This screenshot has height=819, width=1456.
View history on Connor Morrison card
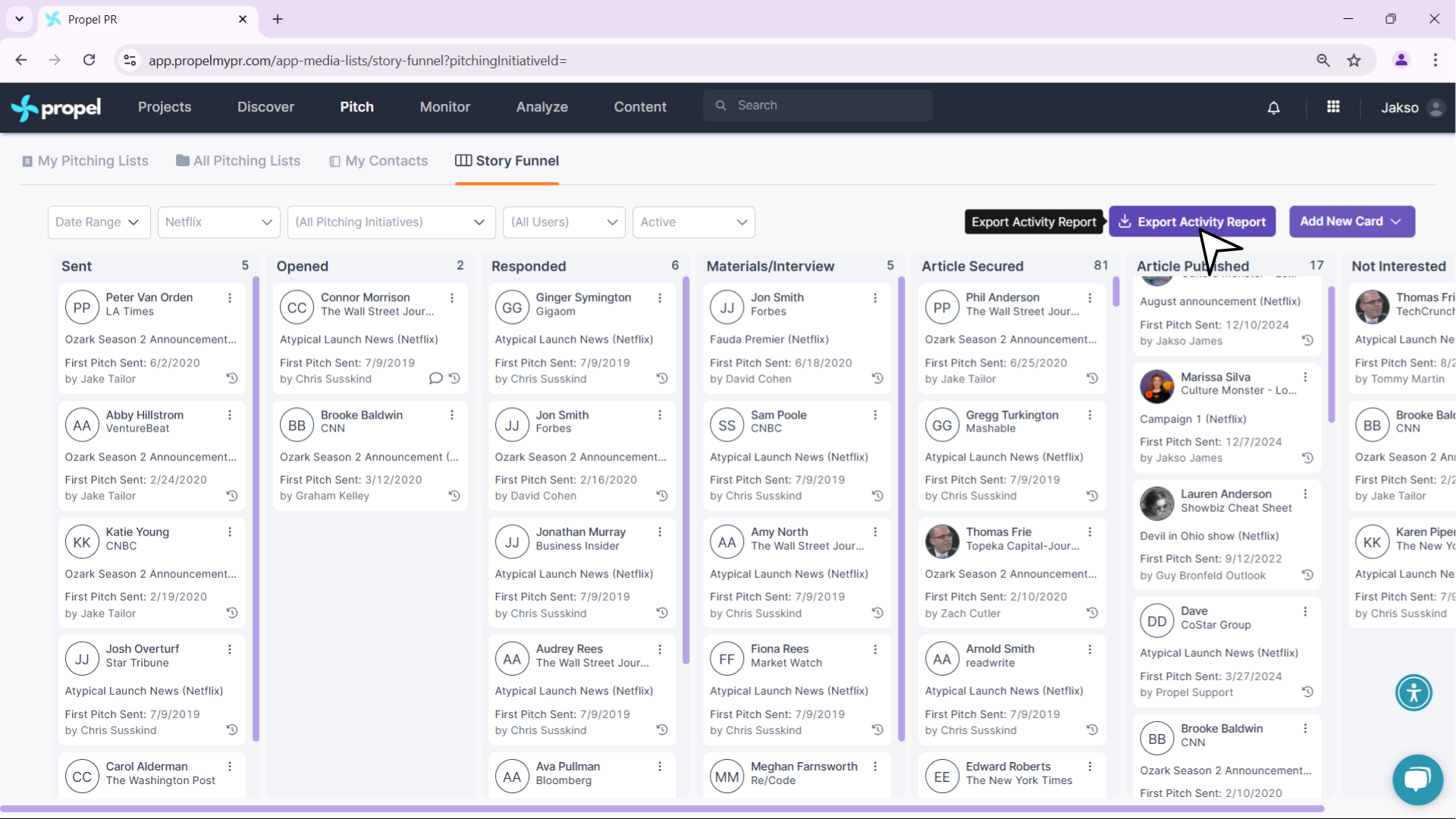tap(454, 378)
